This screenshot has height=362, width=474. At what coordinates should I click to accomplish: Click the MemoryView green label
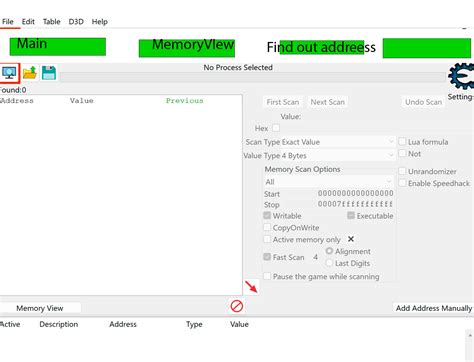point(187,48)
